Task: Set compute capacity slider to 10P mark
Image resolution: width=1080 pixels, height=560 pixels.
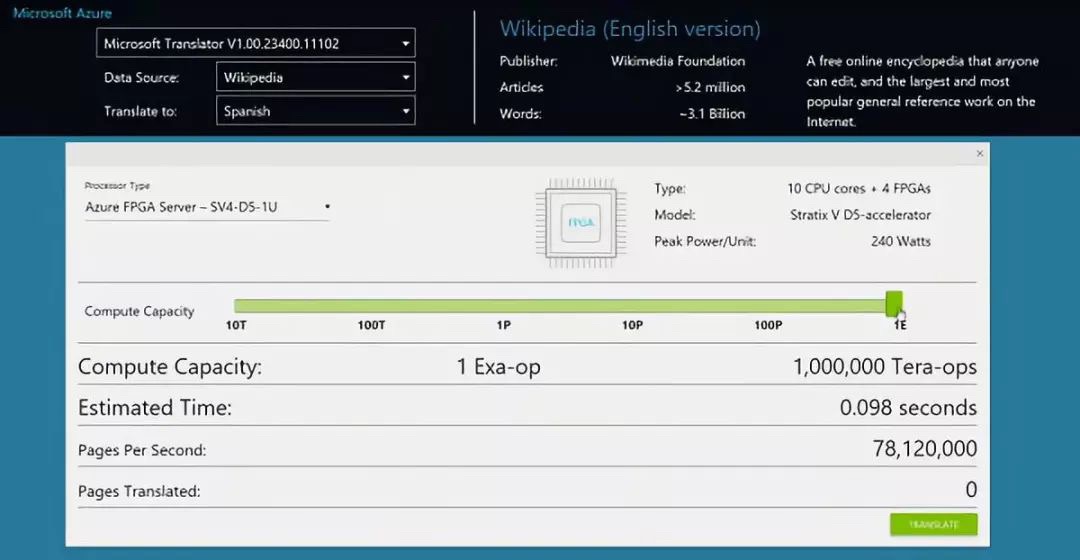Action: point(632,306)
